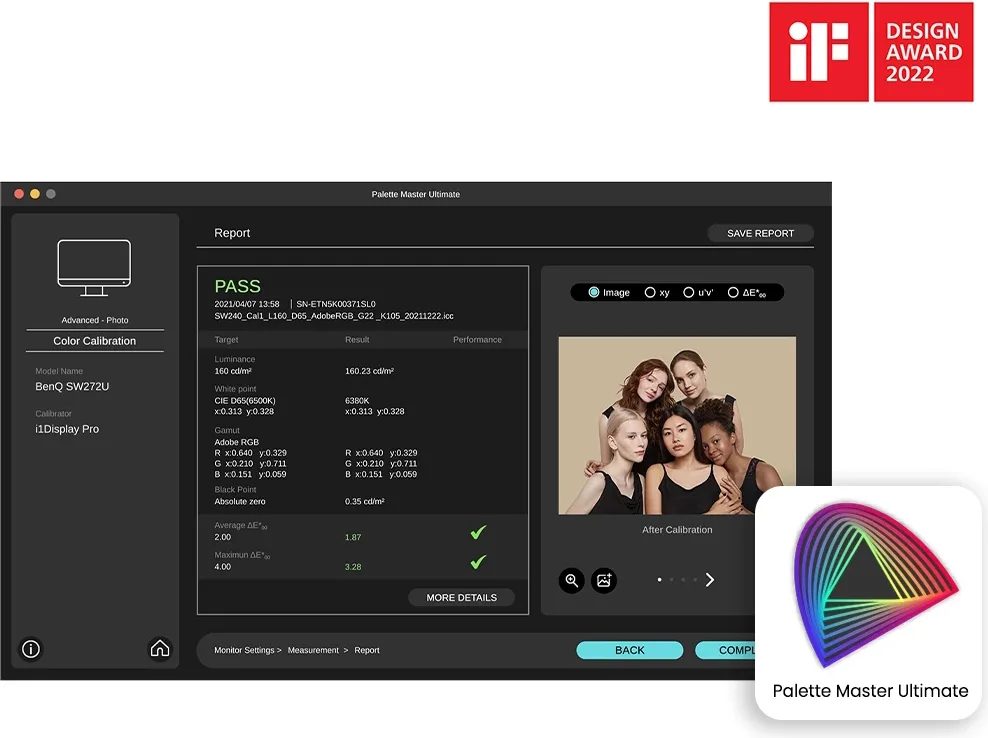988x738 pixels.
Task: Click the 0.35 cd/m² black point result
Action: [364, 502]
